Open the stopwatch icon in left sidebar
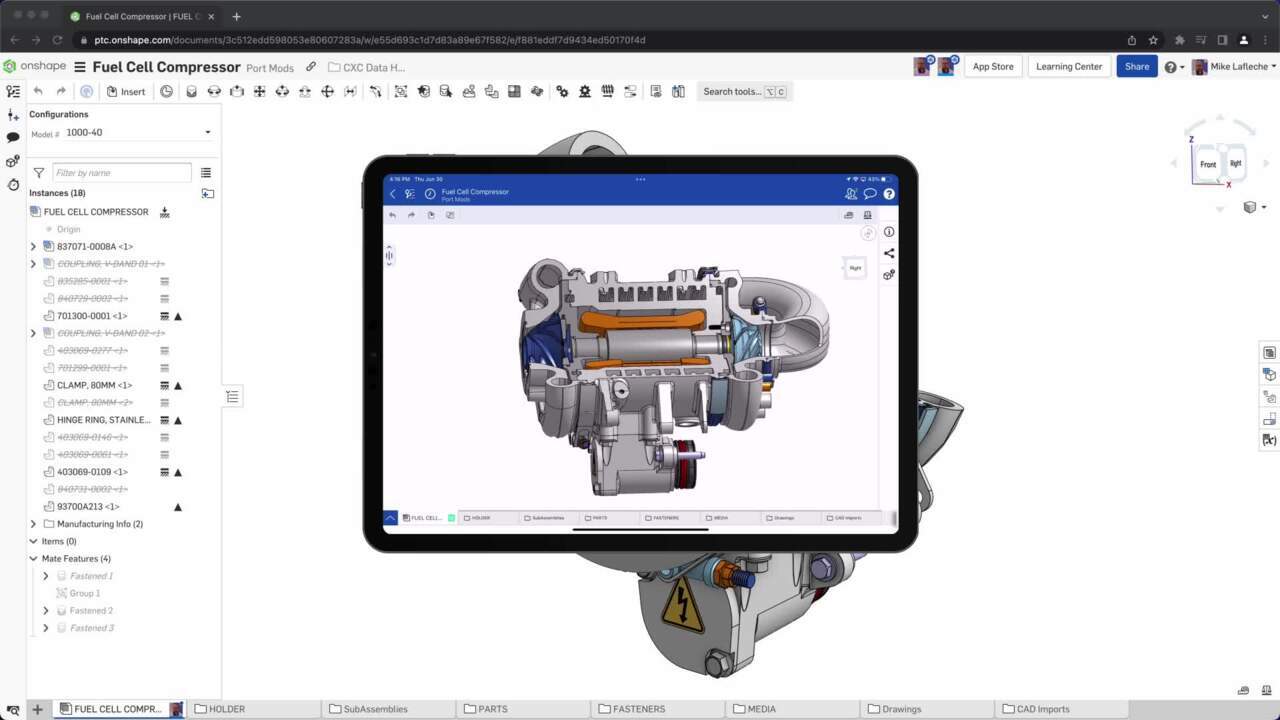This screenshot has height=720, width=1280. click(13, 185)
